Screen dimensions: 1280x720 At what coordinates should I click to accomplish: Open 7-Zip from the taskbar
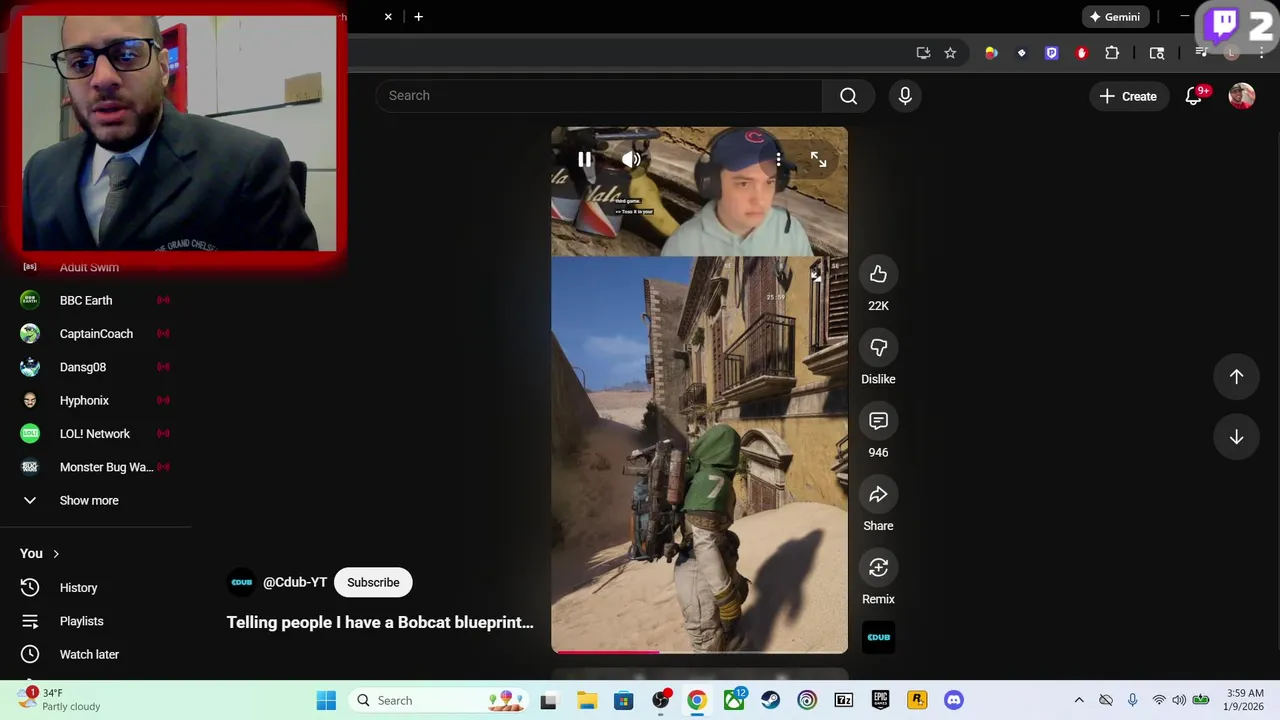pos(844,700)
